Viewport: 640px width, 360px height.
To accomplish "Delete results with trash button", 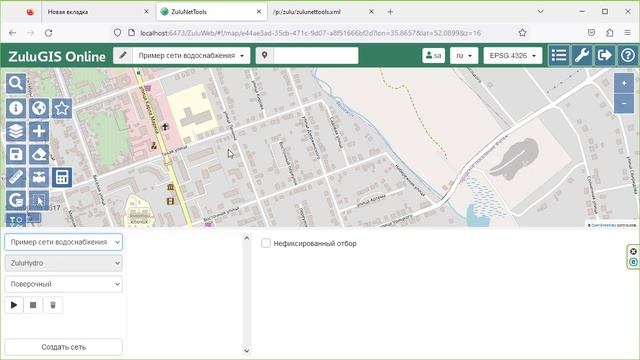I will click(53, 305).
